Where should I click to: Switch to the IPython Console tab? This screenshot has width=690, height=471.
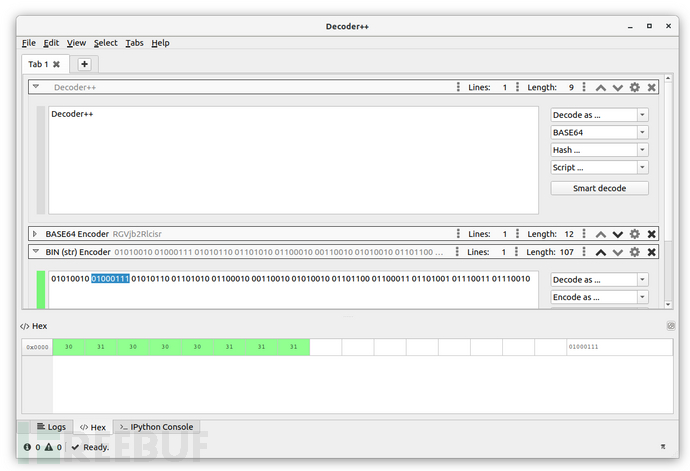coord(157,427)
